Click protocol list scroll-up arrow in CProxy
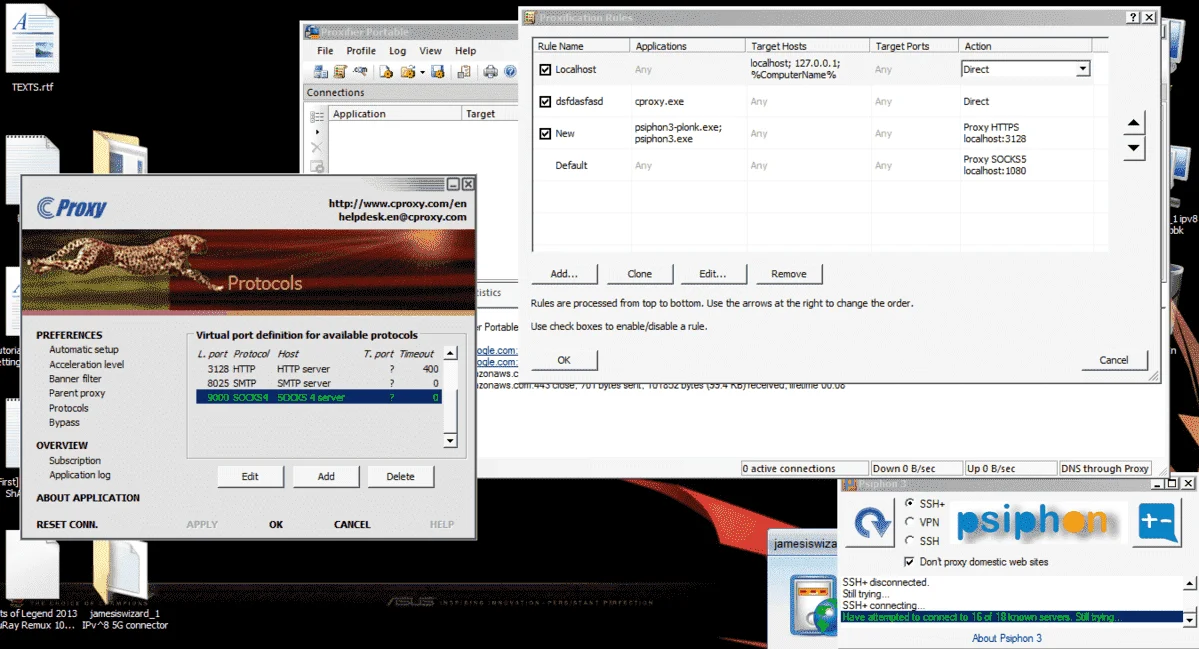1199x649 pixels. tap(450, 353)
